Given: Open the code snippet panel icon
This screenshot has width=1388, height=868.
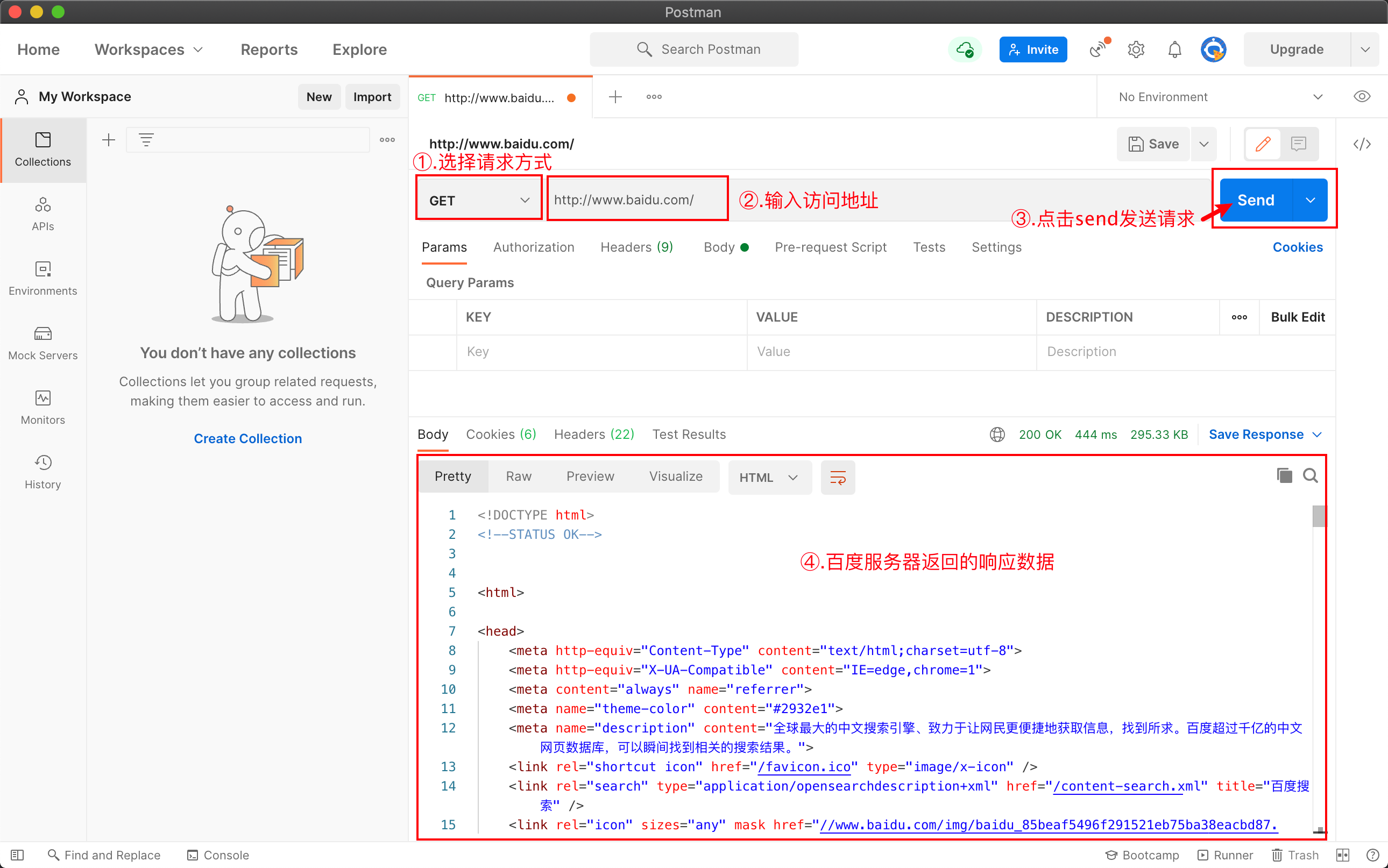Looking at the screenshot, I should click(1362, 144).
